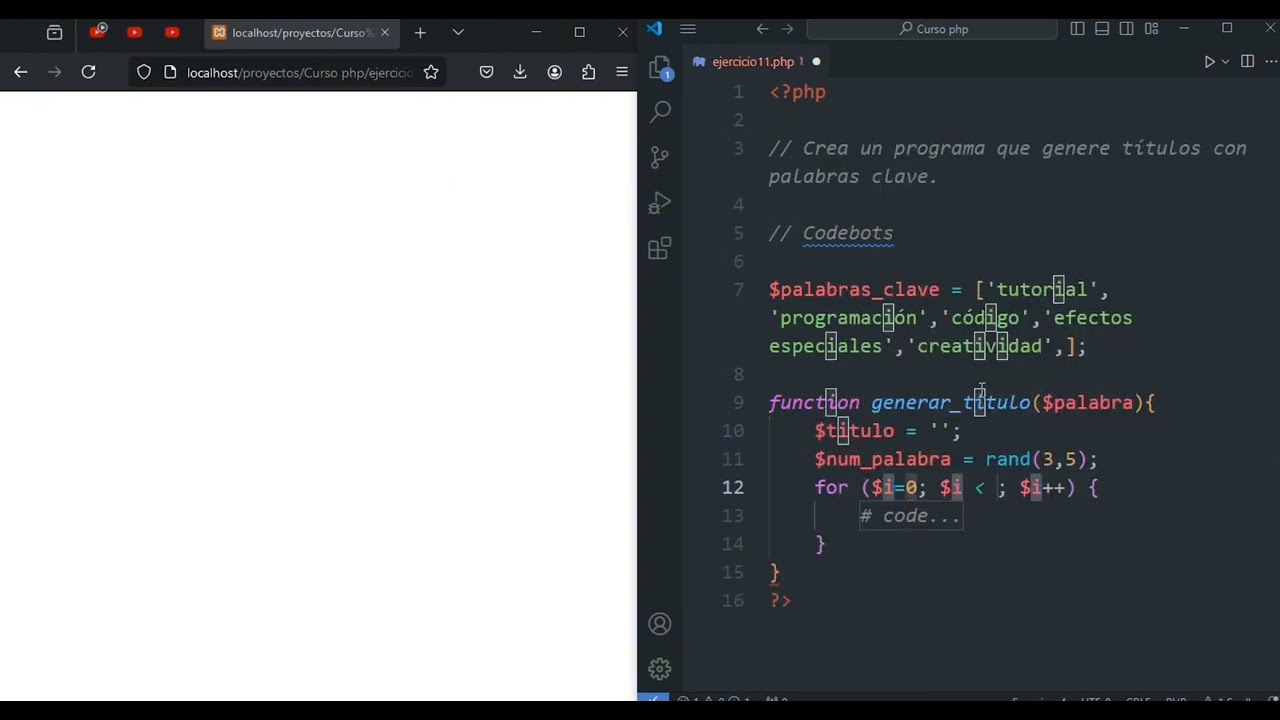Screen dimensions: 1280x720
Task: Run the PHP file with play button
Action: (x=1209, y=62)
